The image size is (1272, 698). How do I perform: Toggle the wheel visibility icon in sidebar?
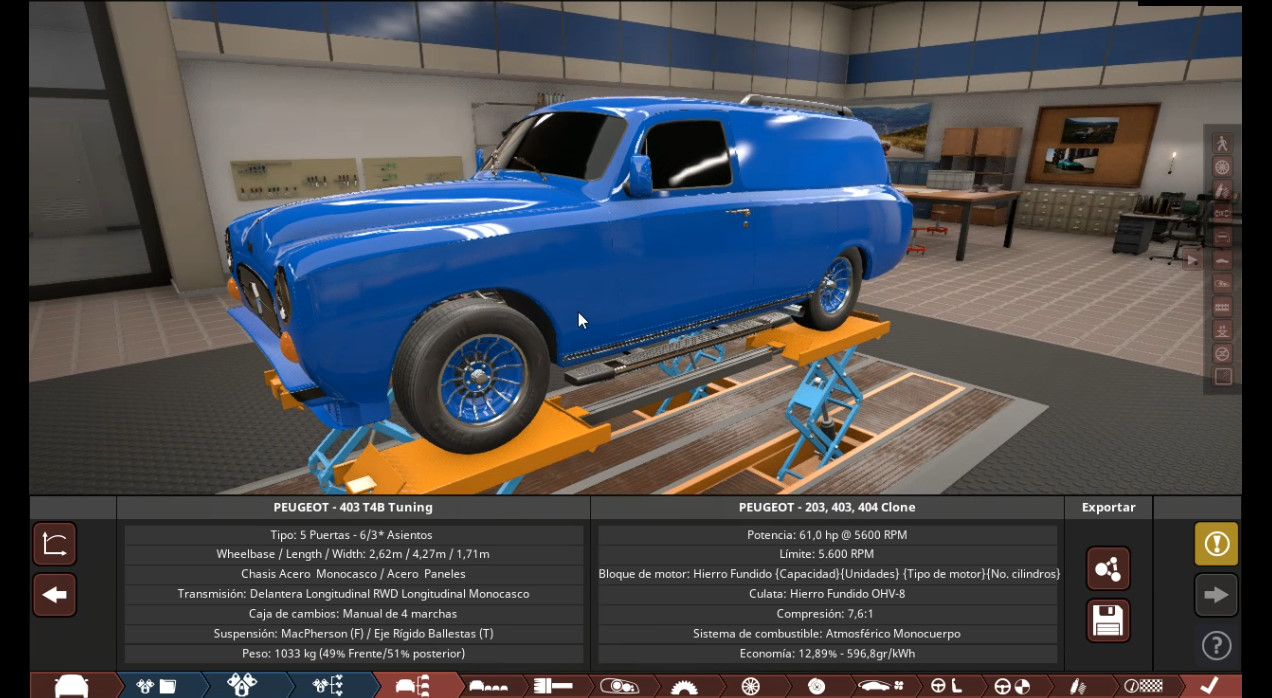tap(1222, 167)
